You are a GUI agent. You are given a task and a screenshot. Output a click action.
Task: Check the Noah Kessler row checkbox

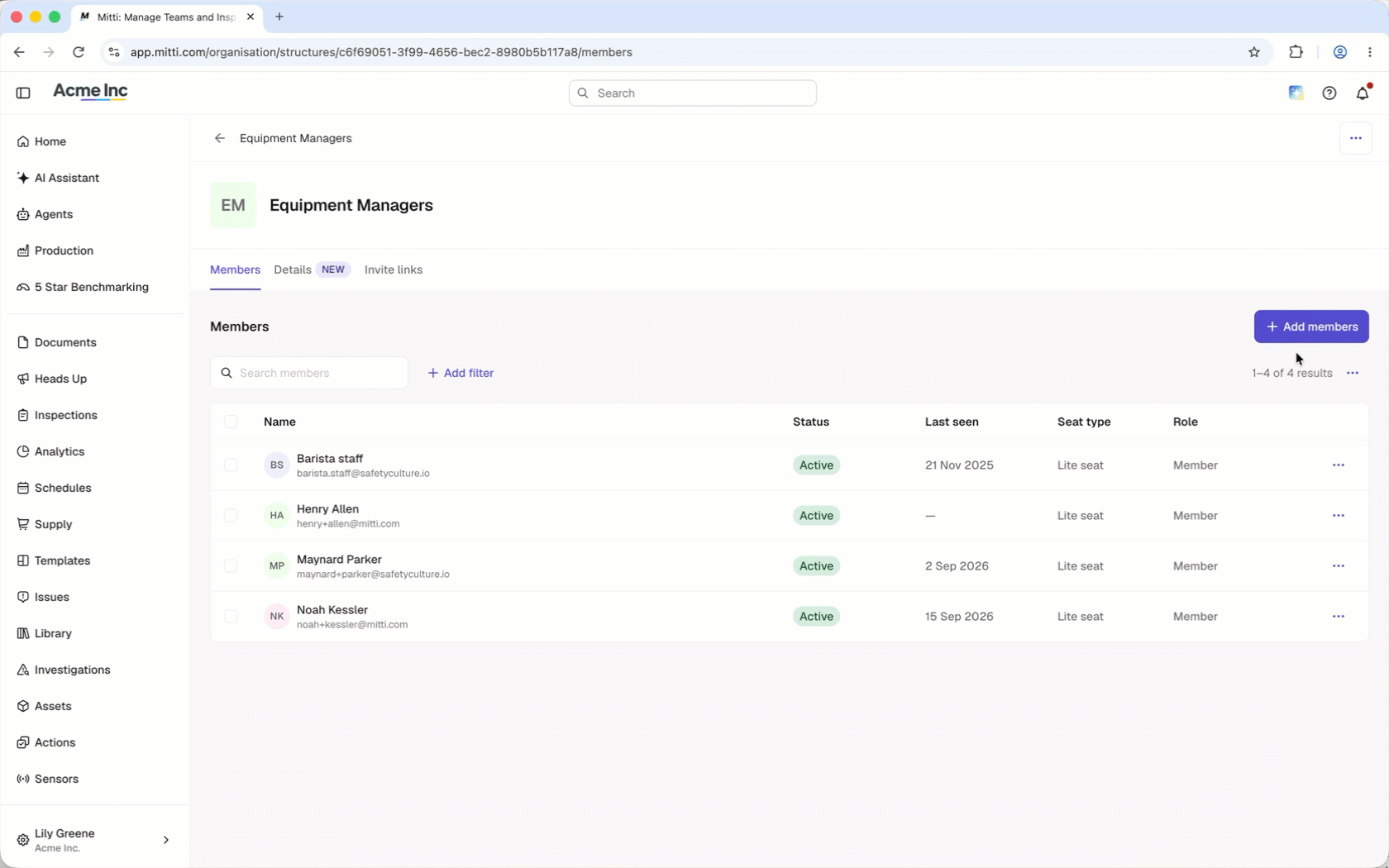point(231,617)
